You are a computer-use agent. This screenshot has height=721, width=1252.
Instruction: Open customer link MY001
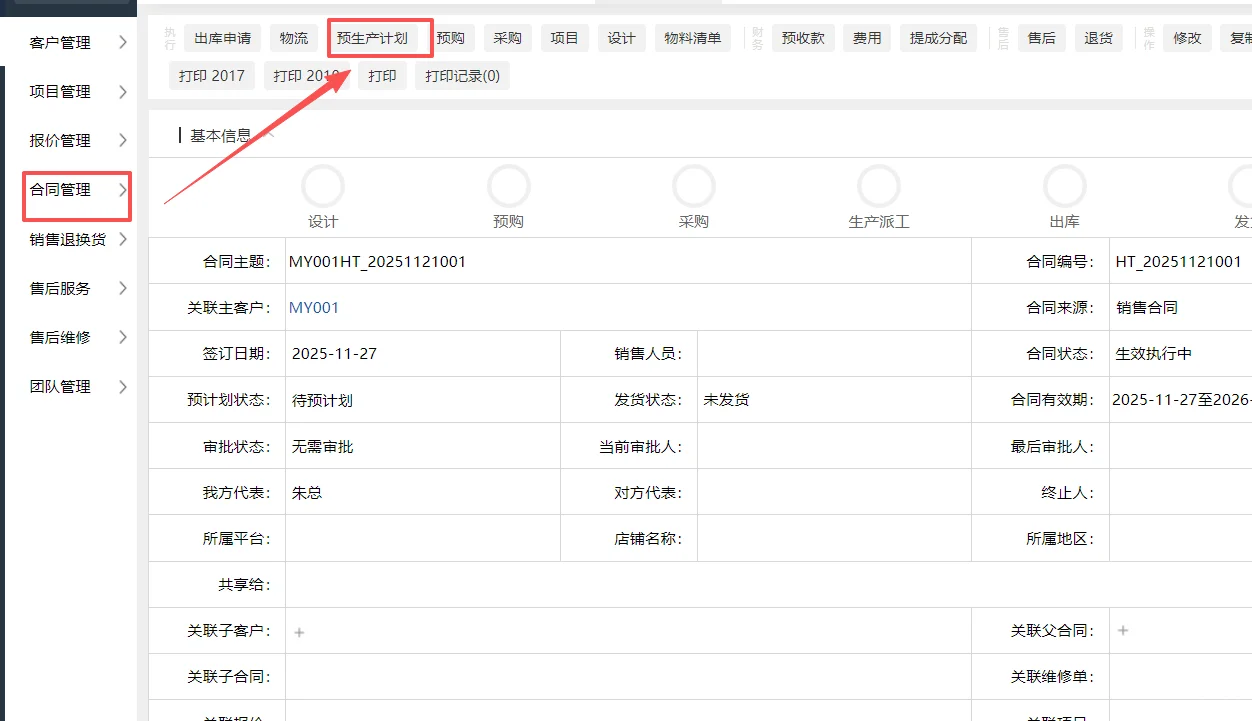tap(313, 307)
